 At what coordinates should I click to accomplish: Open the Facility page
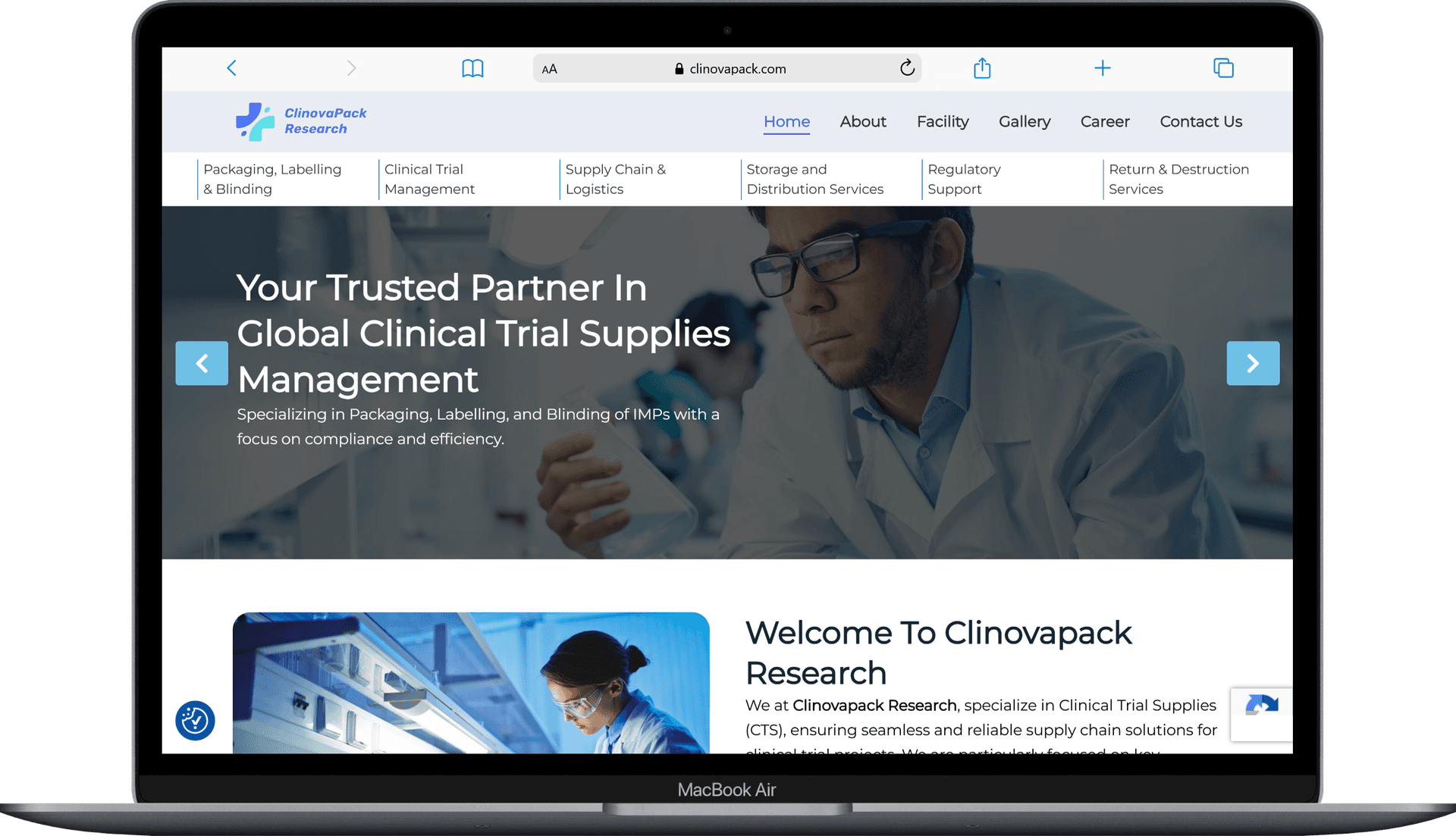pos(943,121)
